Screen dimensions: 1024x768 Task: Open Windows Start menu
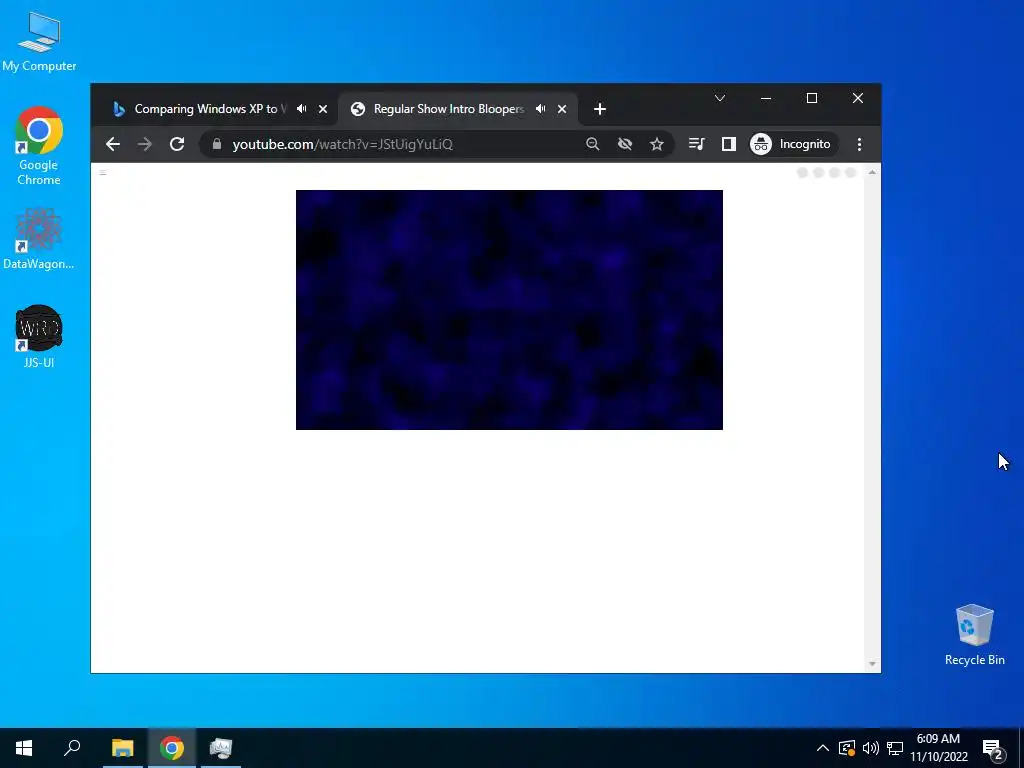click(x=24, y=748)
